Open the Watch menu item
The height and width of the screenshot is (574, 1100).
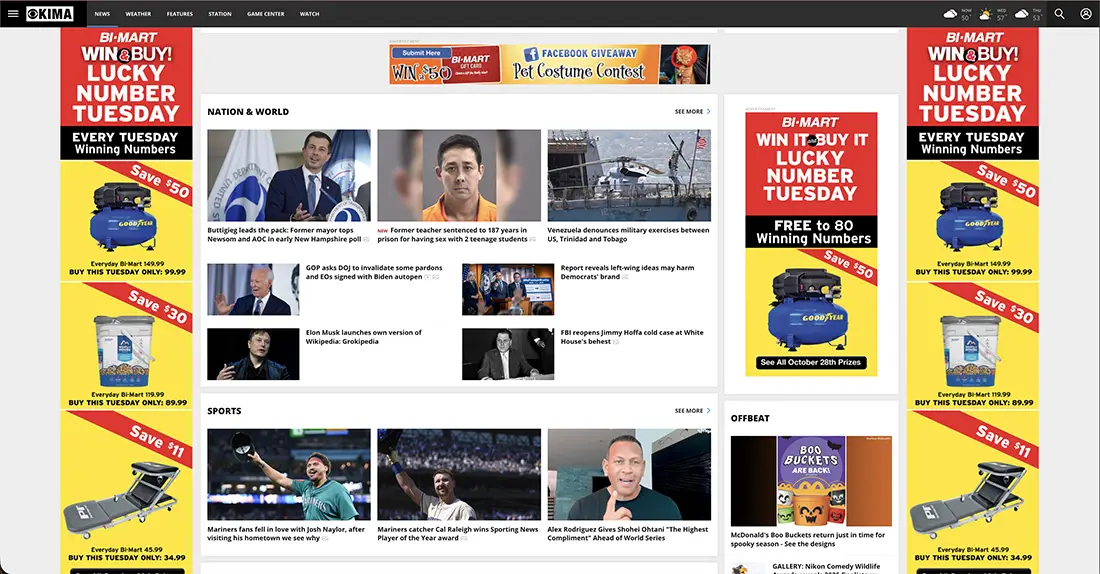point(309,13)
